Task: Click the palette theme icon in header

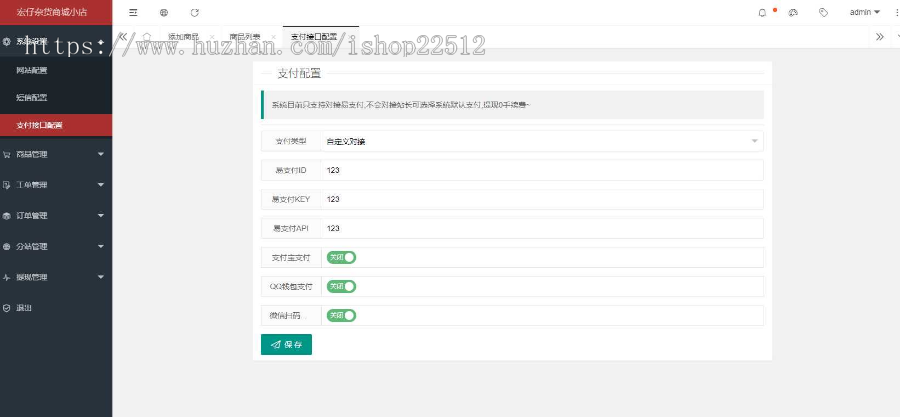Action: pyautogui.click(x=793, y=12)
